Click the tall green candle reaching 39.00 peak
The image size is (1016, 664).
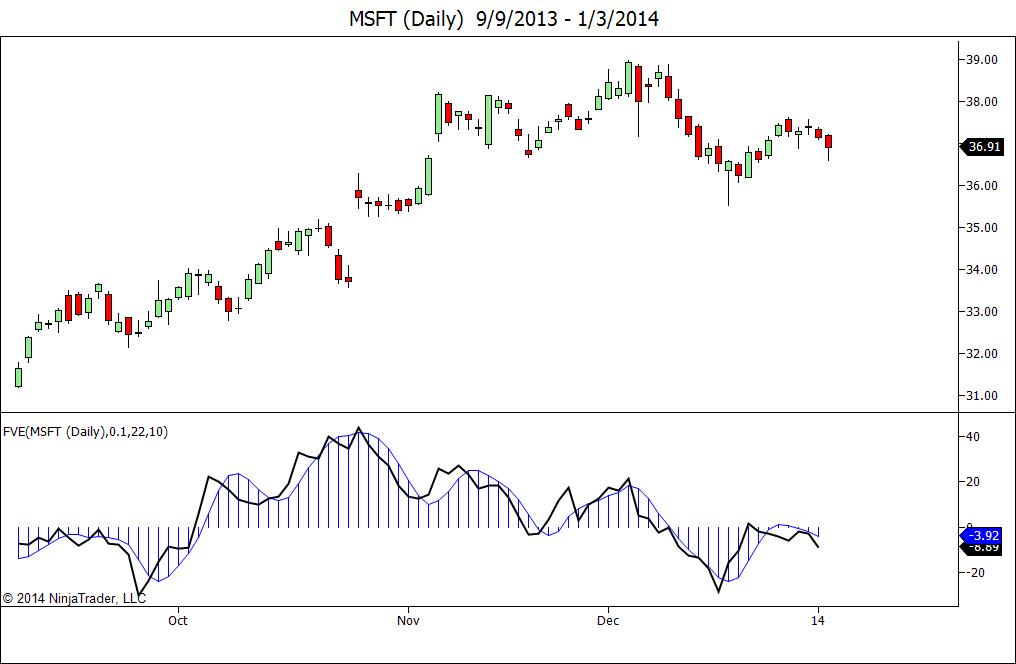tap(629, 78)
